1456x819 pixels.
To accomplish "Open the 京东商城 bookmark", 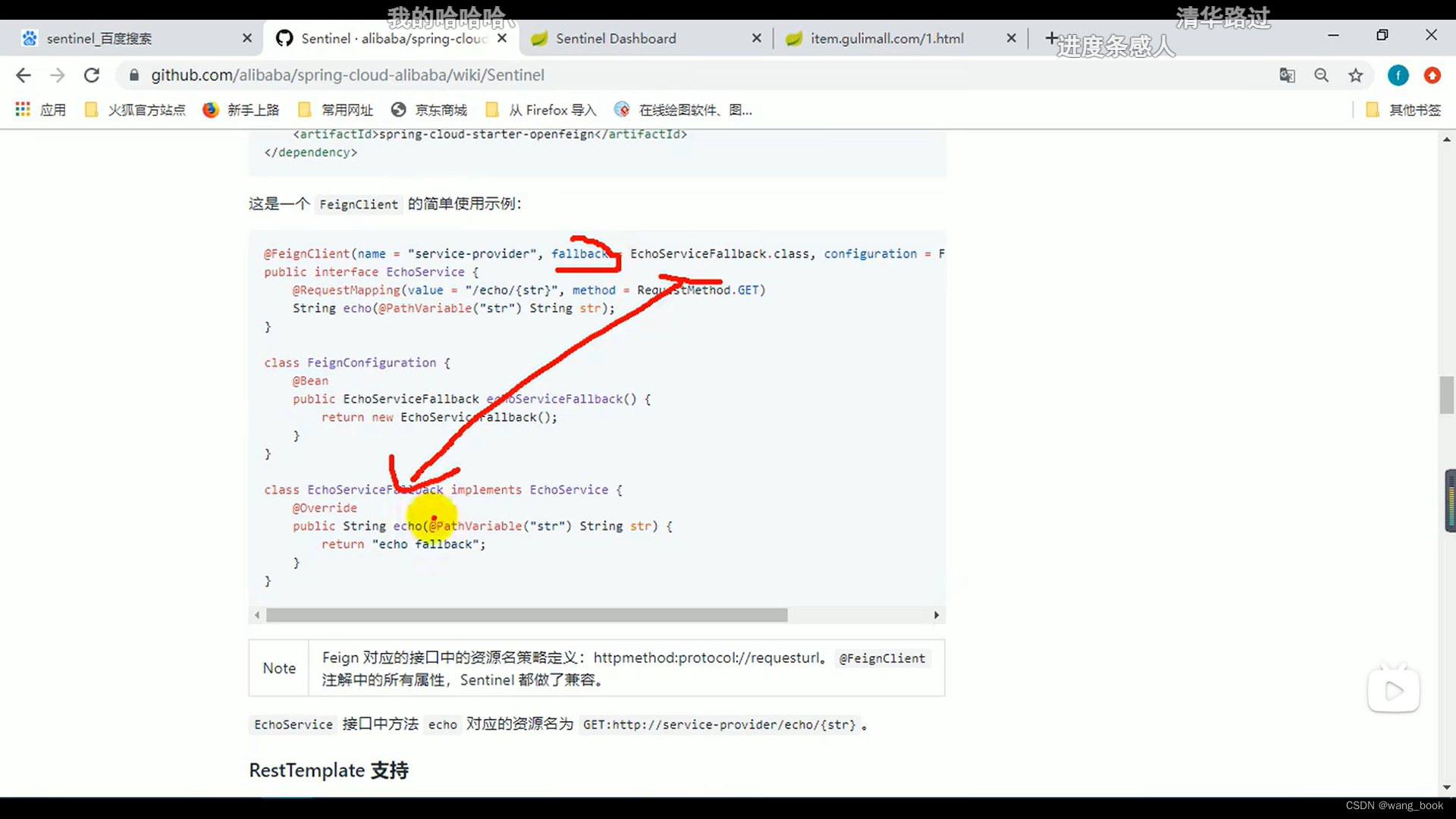I will click(430, 109).
